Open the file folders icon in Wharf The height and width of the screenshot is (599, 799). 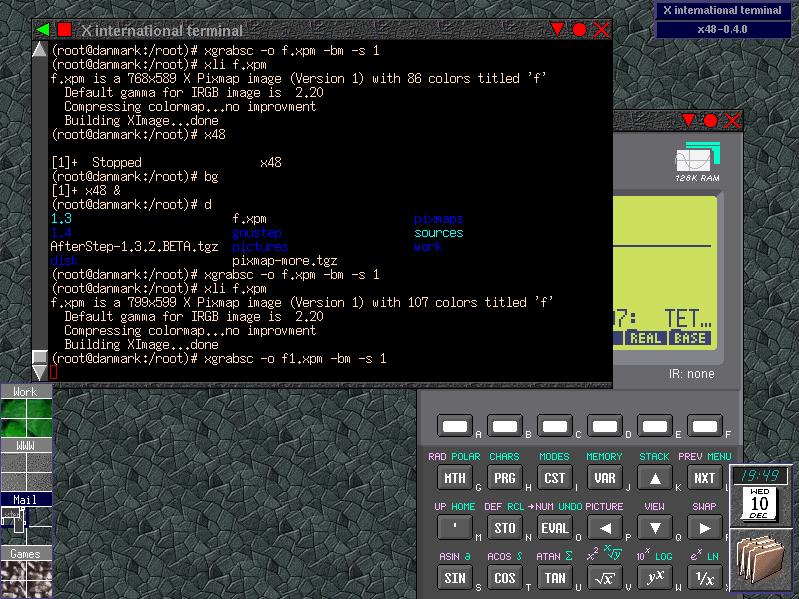point(763,562)
